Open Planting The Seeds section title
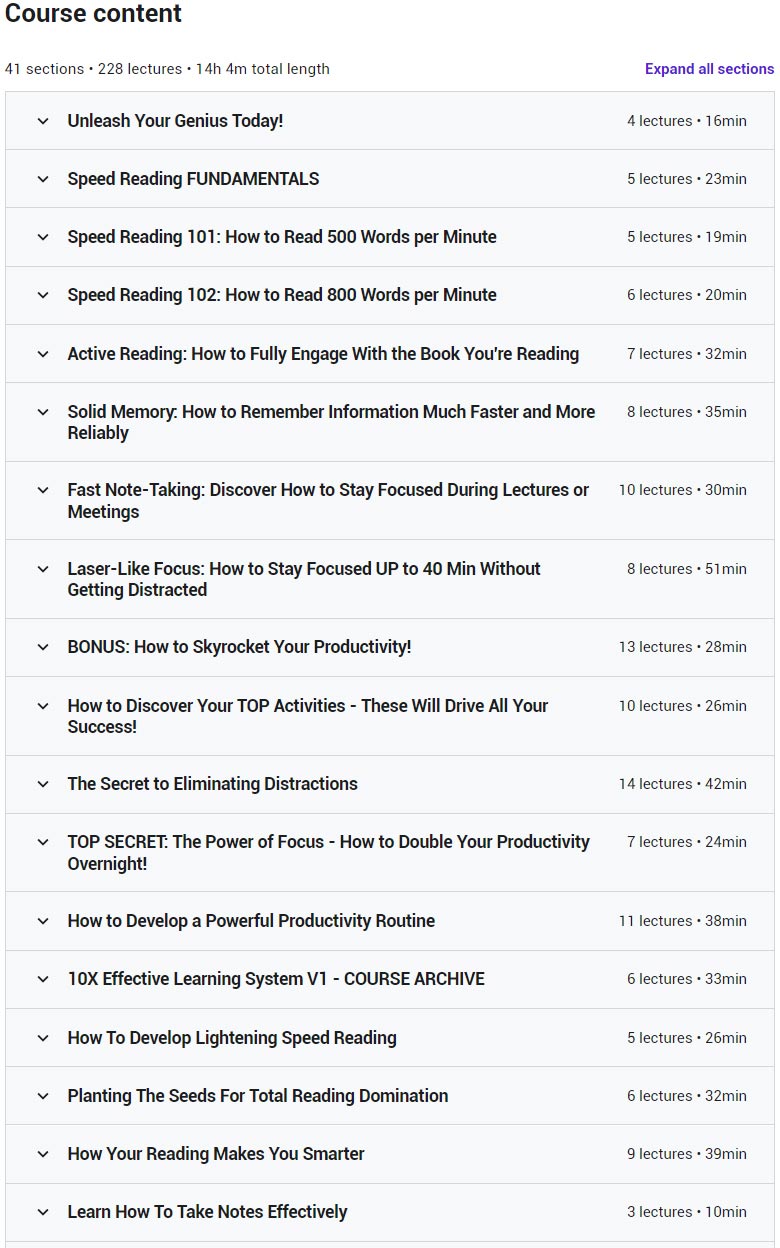 coord(258,1096)
